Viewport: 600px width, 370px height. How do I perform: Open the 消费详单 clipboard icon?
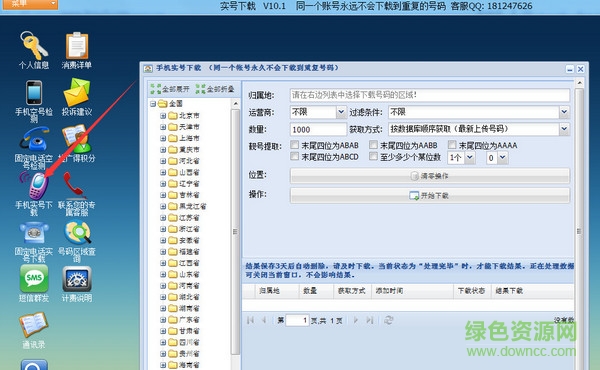tap(77, 46)
